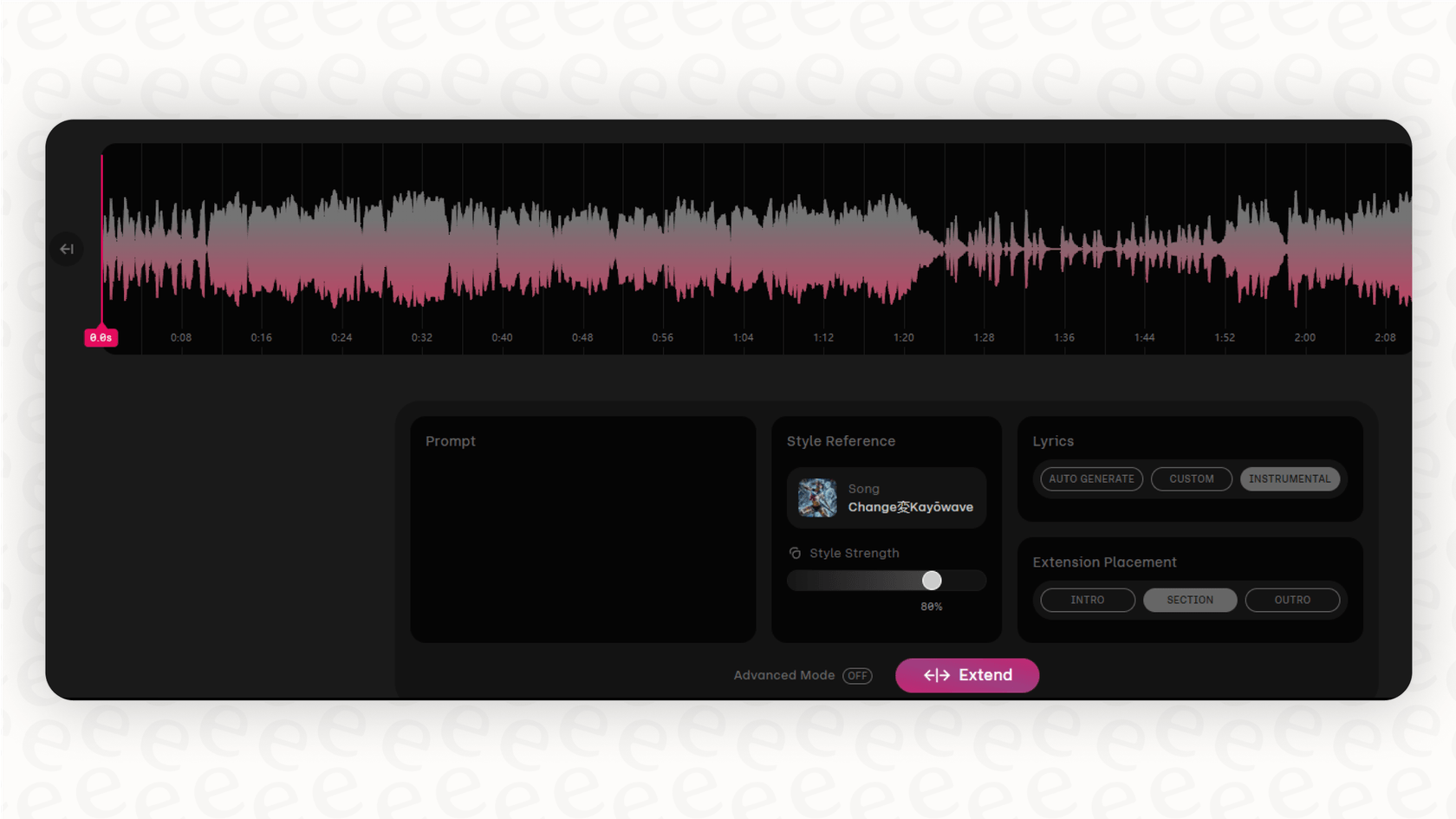Toggle Advanced Mode on
This screenshot has height=819, width=1456.
[x=856, y=675]
